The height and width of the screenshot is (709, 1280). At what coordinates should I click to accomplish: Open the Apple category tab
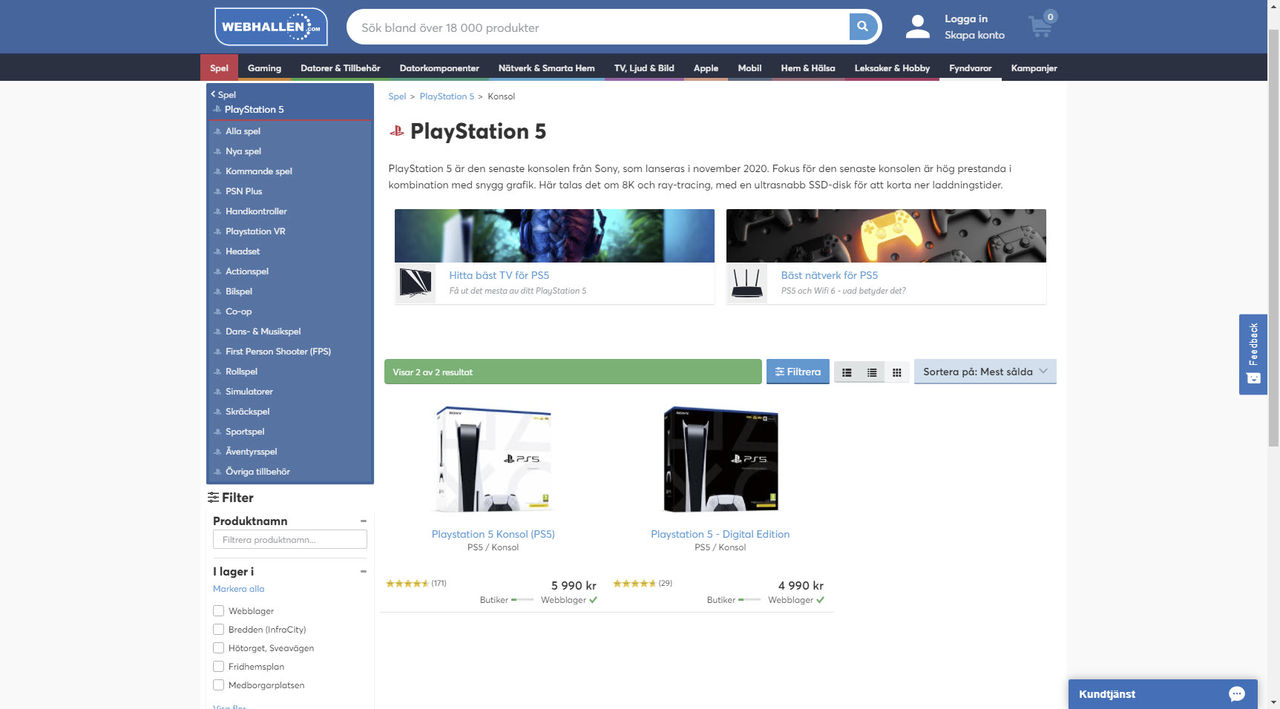click(705, 68)
